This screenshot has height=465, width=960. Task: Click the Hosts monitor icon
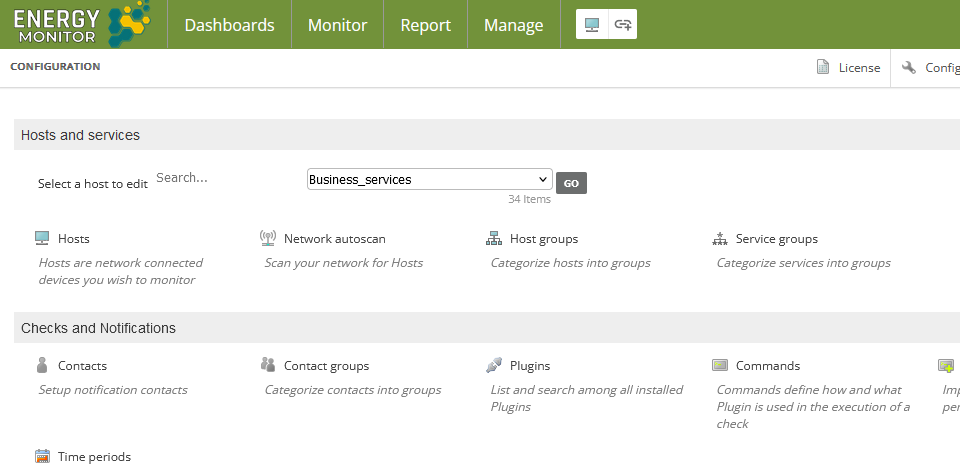tap(42, 239)
